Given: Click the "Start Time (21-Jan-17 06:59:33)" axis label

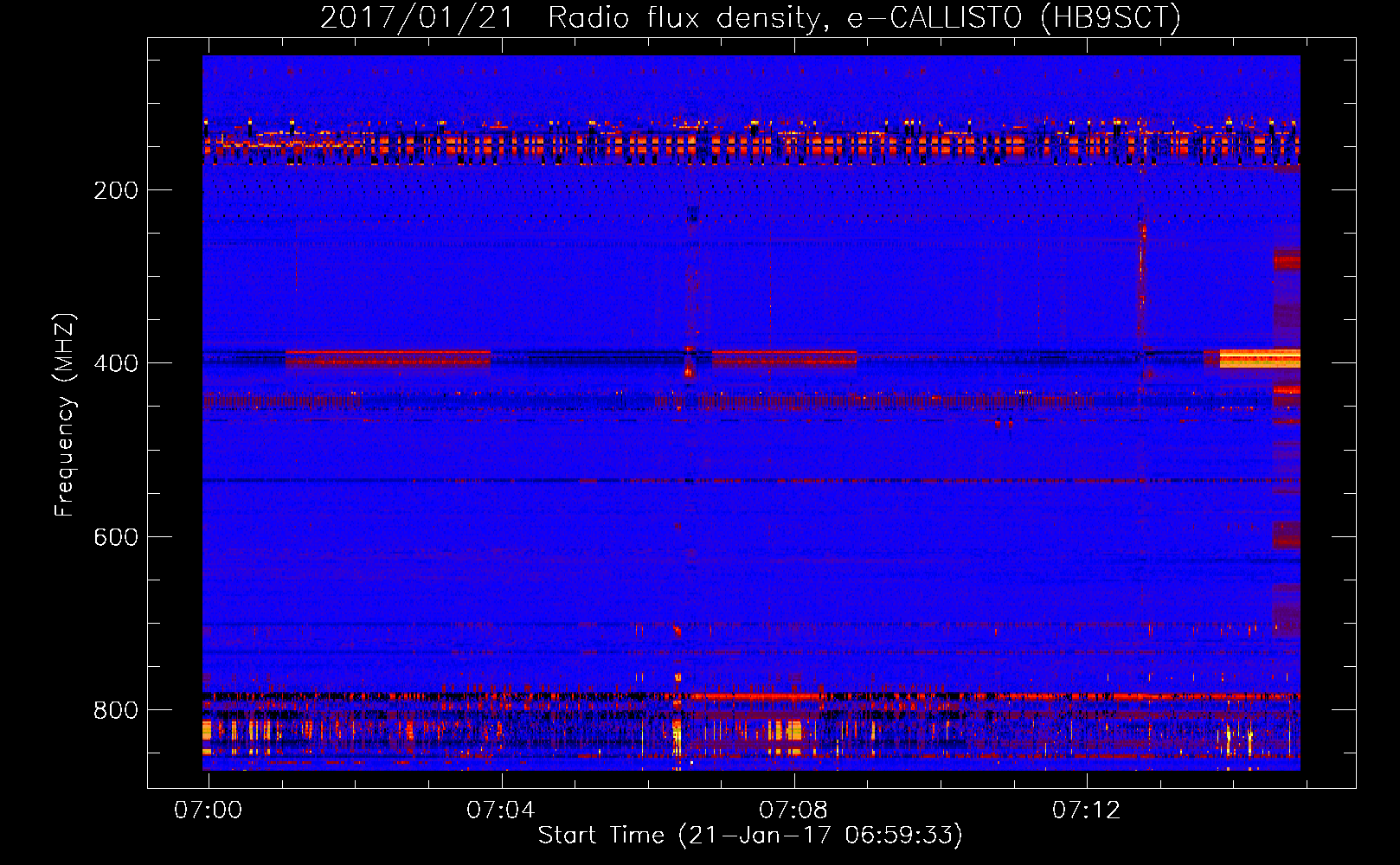Looking at the screenshot, I should tap(750, 836).
